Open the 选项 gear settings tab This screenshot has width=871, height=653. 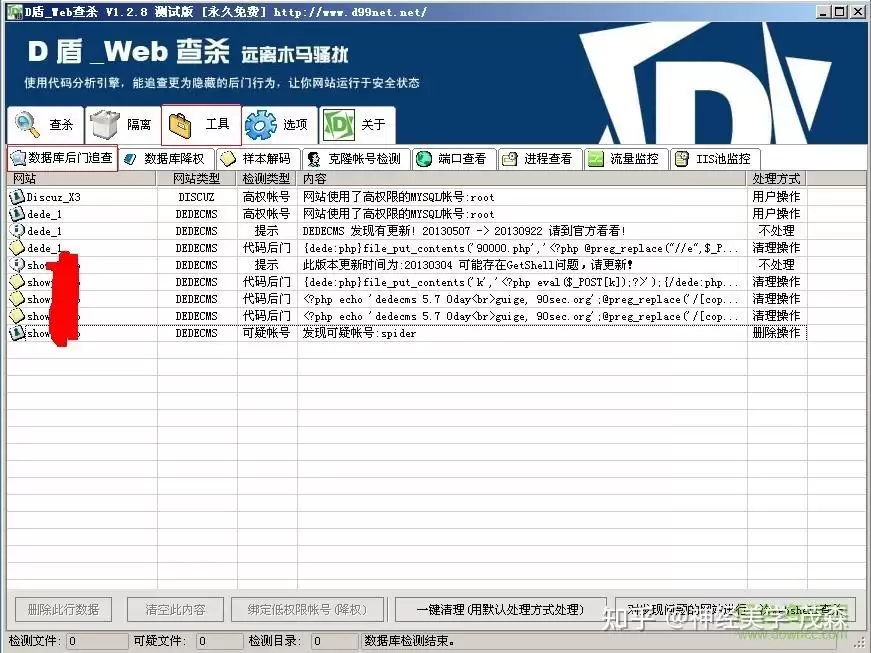(279, 124)
